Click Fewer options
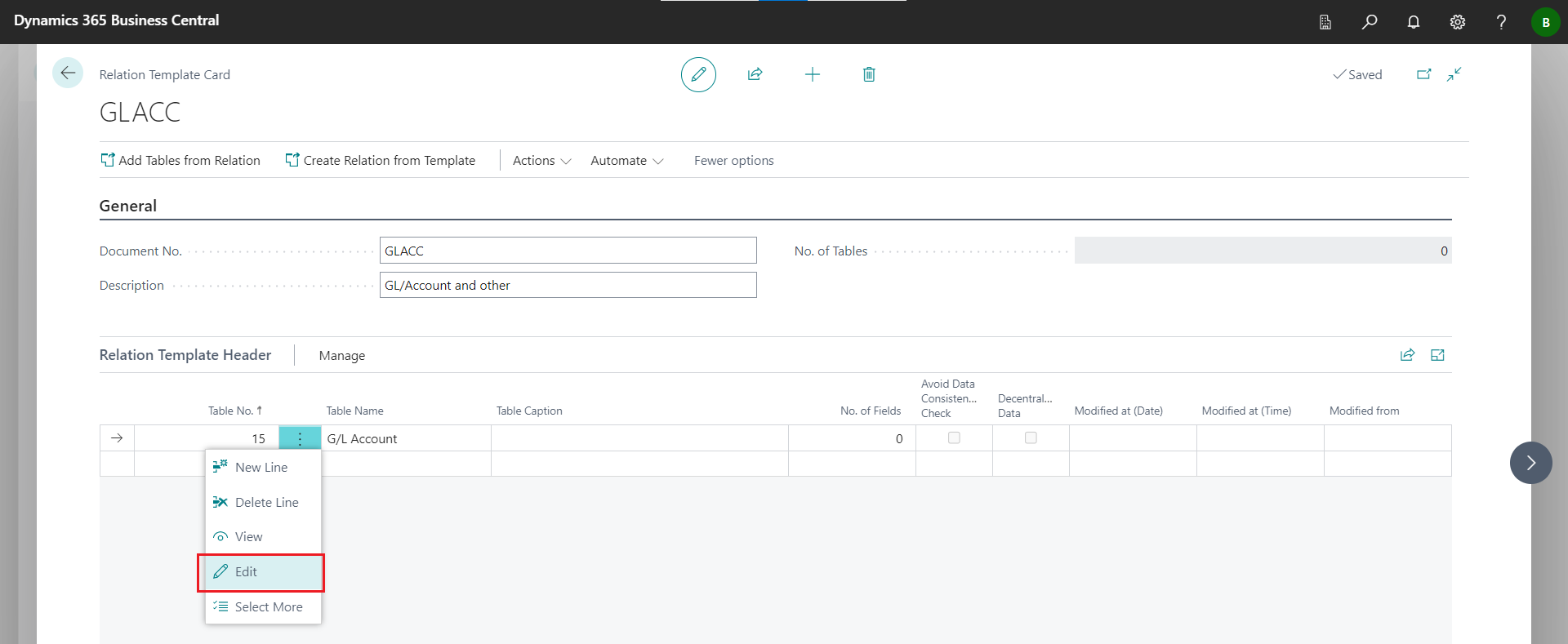 (x=734, y=161)
